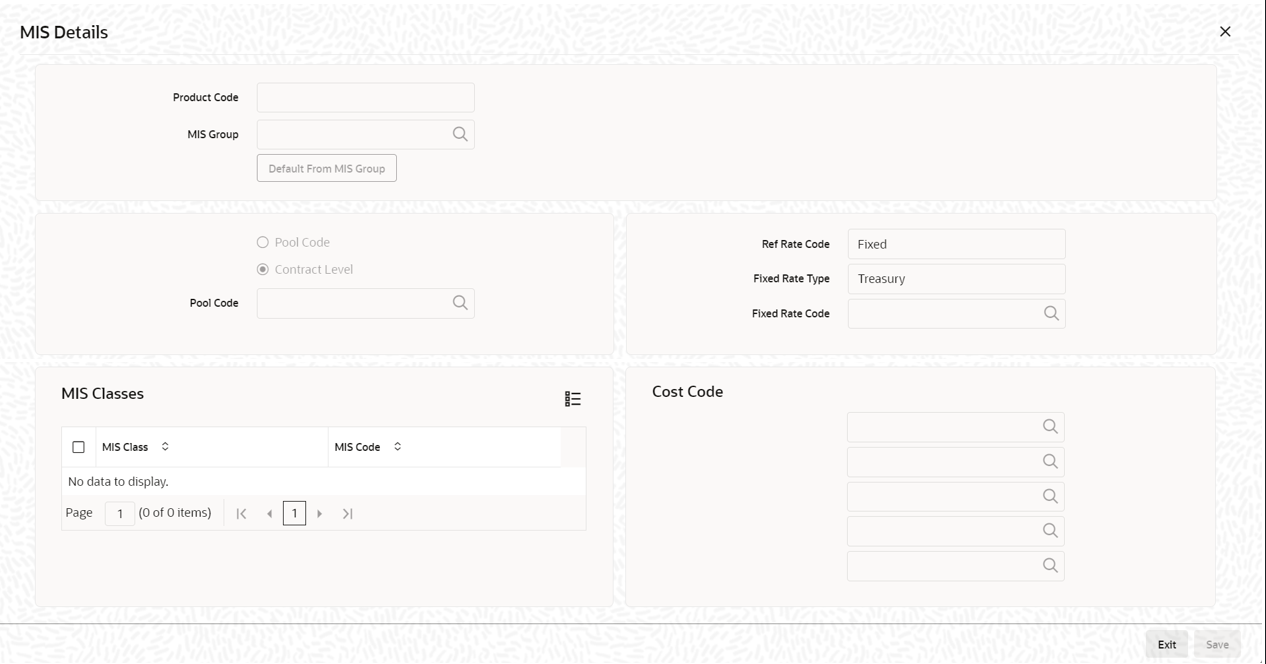The image size is (1266, 664).
Task: Open the last Cost Code lookup search
Action: click(x=1050, y=565)
